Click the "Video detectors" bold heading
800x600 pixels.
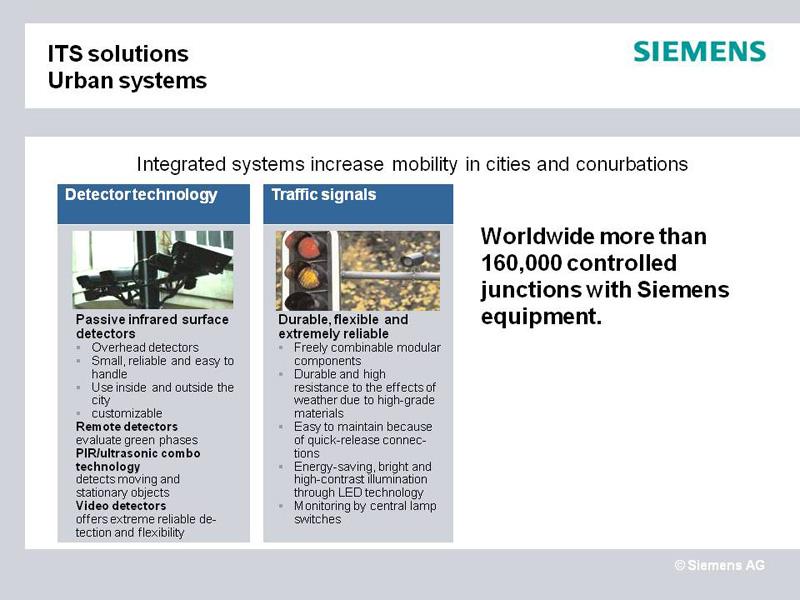(x=121, y=506)
